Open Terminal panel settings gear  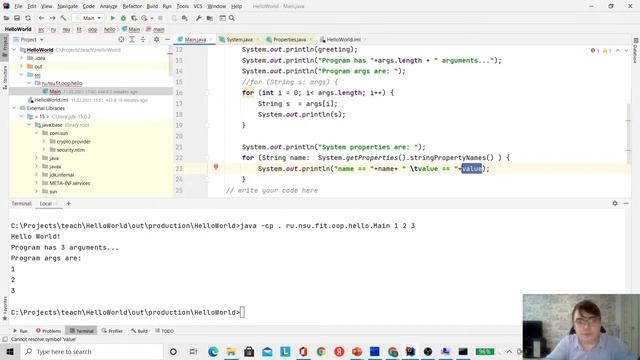tap(615, 203)
